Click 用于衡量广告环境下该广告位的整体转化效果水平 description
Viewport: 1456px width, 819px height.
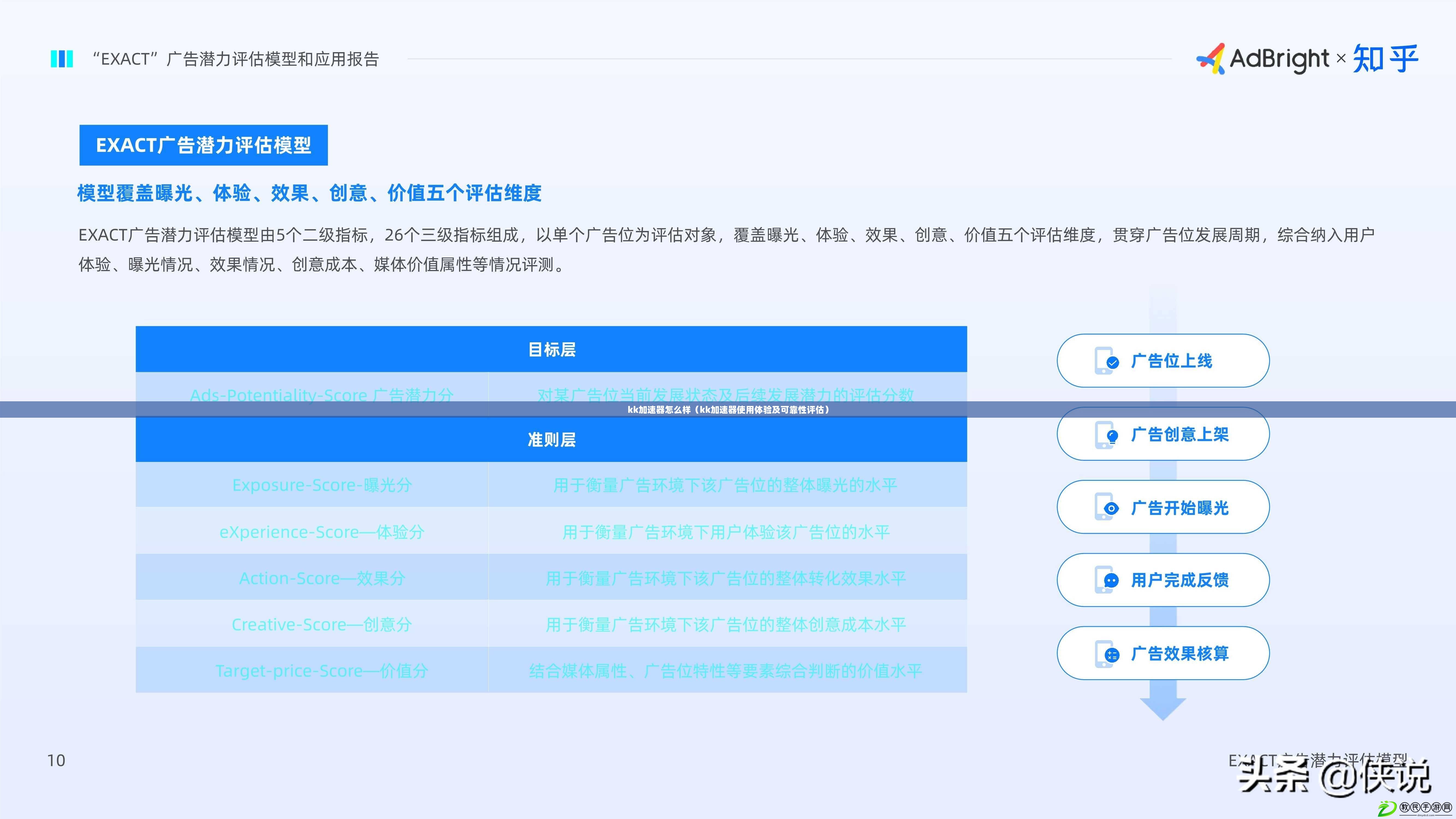pos(726,578)
